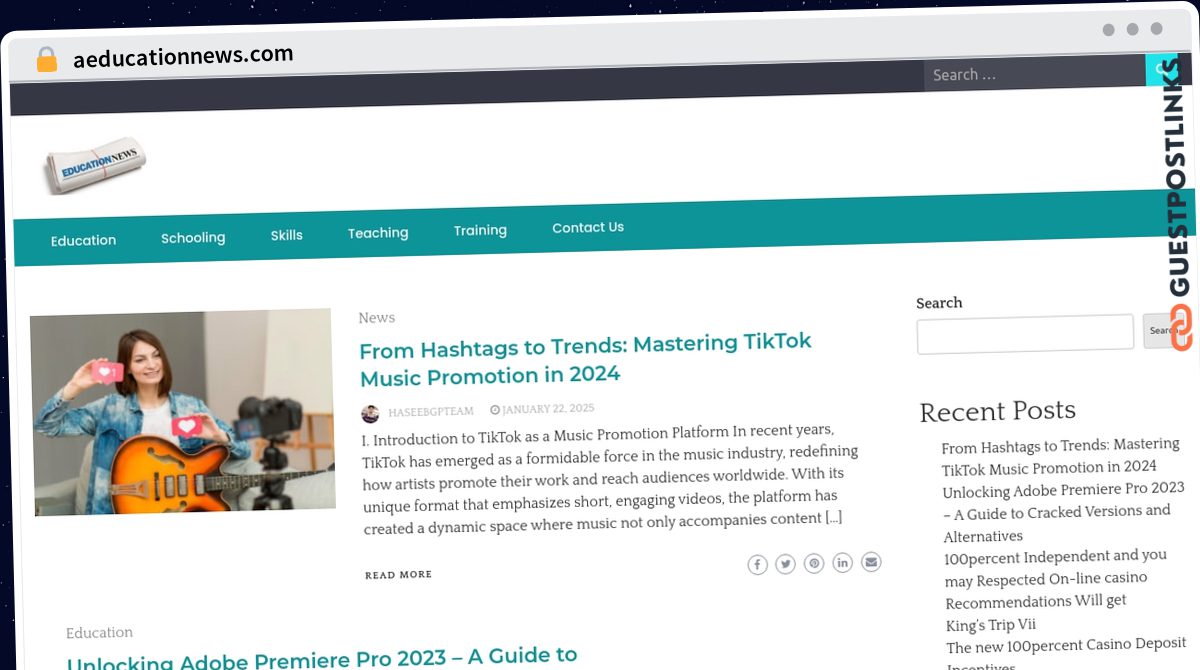
Task: Share the TikTok article on Twitter
Action: pyautogui.click(x=786, y=564)
